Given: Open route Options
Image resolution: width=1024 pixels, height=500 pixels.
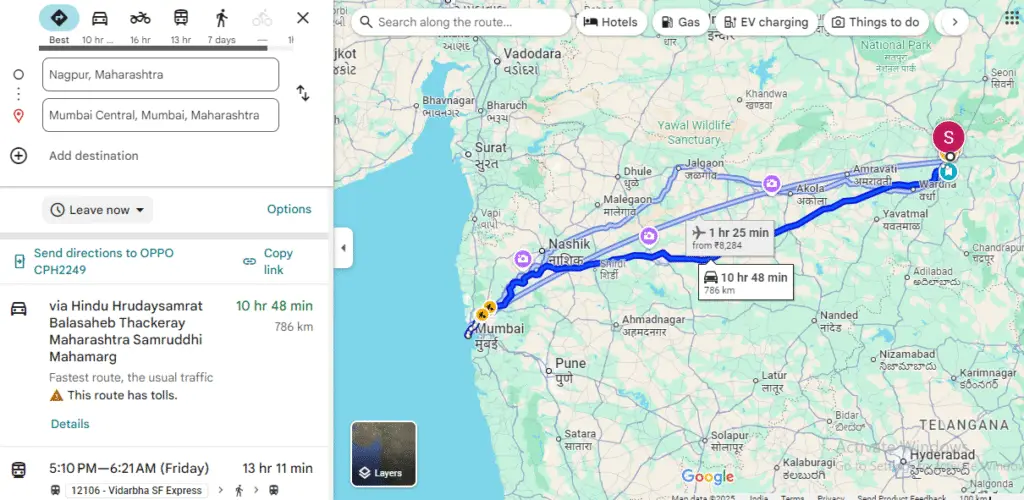Looking at the screenshot, I should tap(289, 209).
